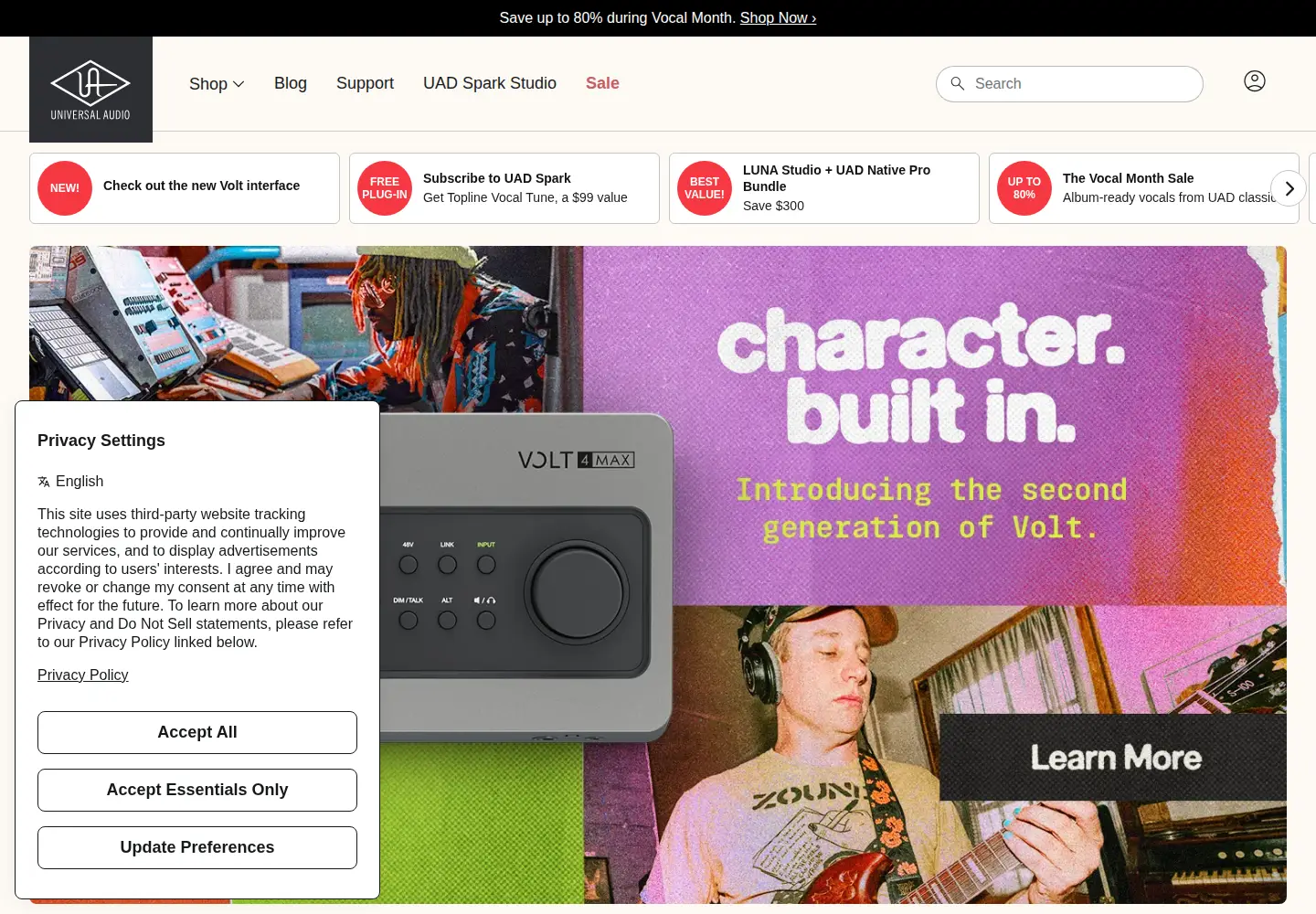1316x914 pixels.
Task: Open UAD Spark Studio page
Action: coord(490,83)
